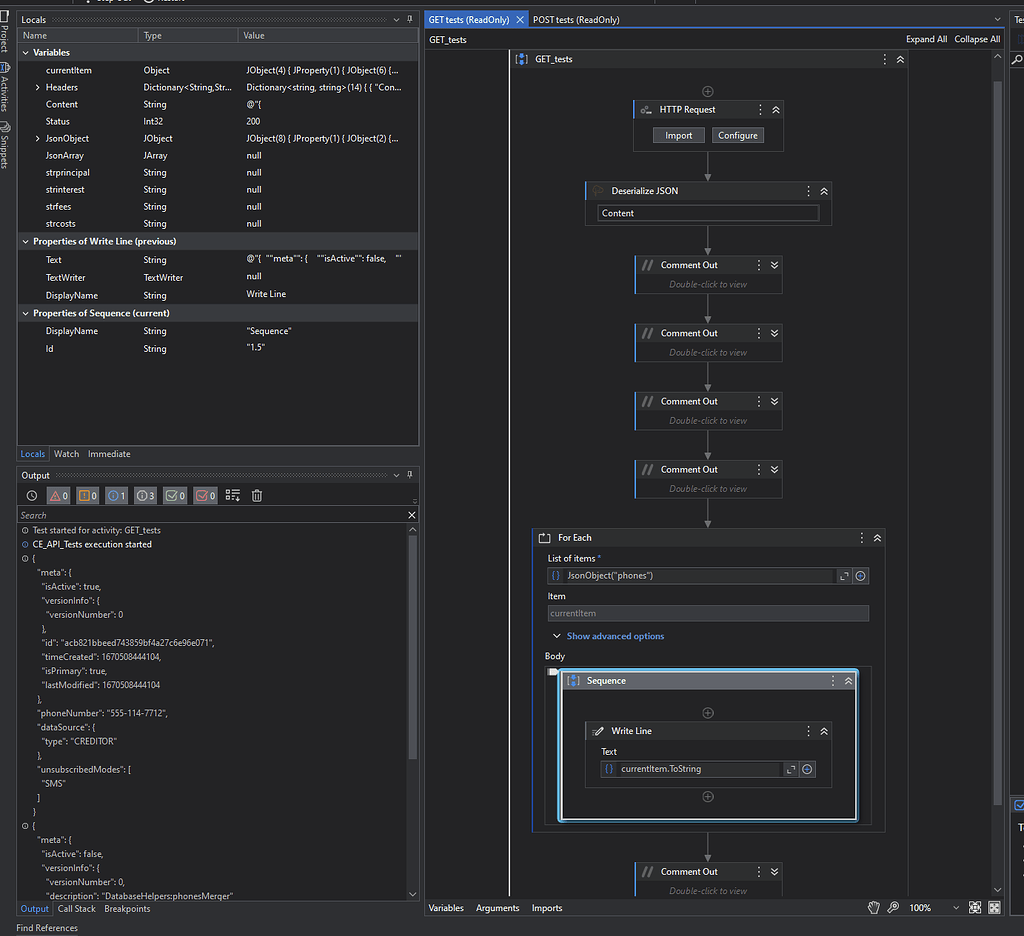This screenshot has width=1024, height=936.
Task: Select the pan tool in the designer status bar
Action: pyautogui.click(x=873, y=907)
